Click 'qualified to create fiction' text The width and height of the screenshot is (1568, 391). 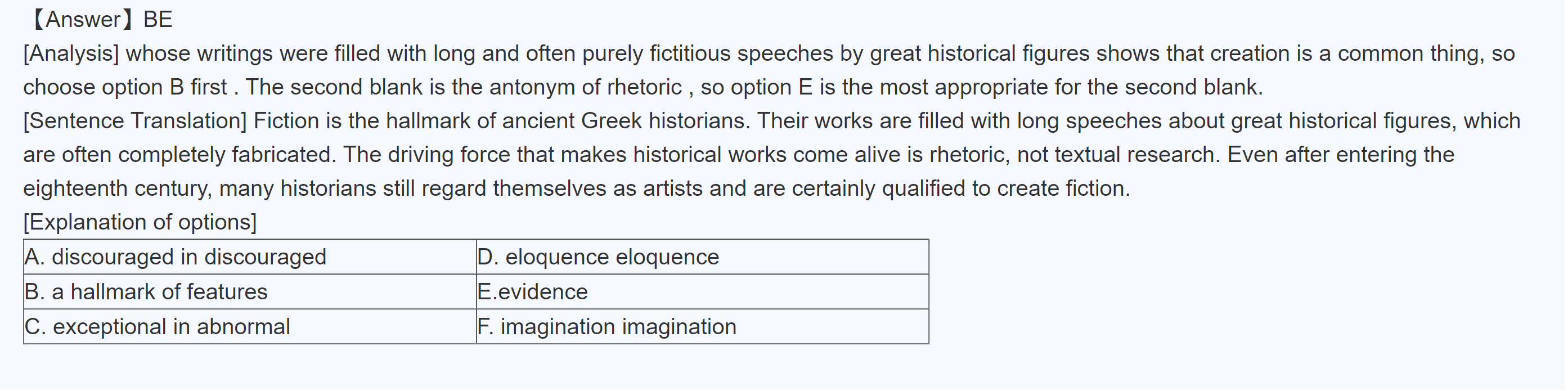[1005, 188]
